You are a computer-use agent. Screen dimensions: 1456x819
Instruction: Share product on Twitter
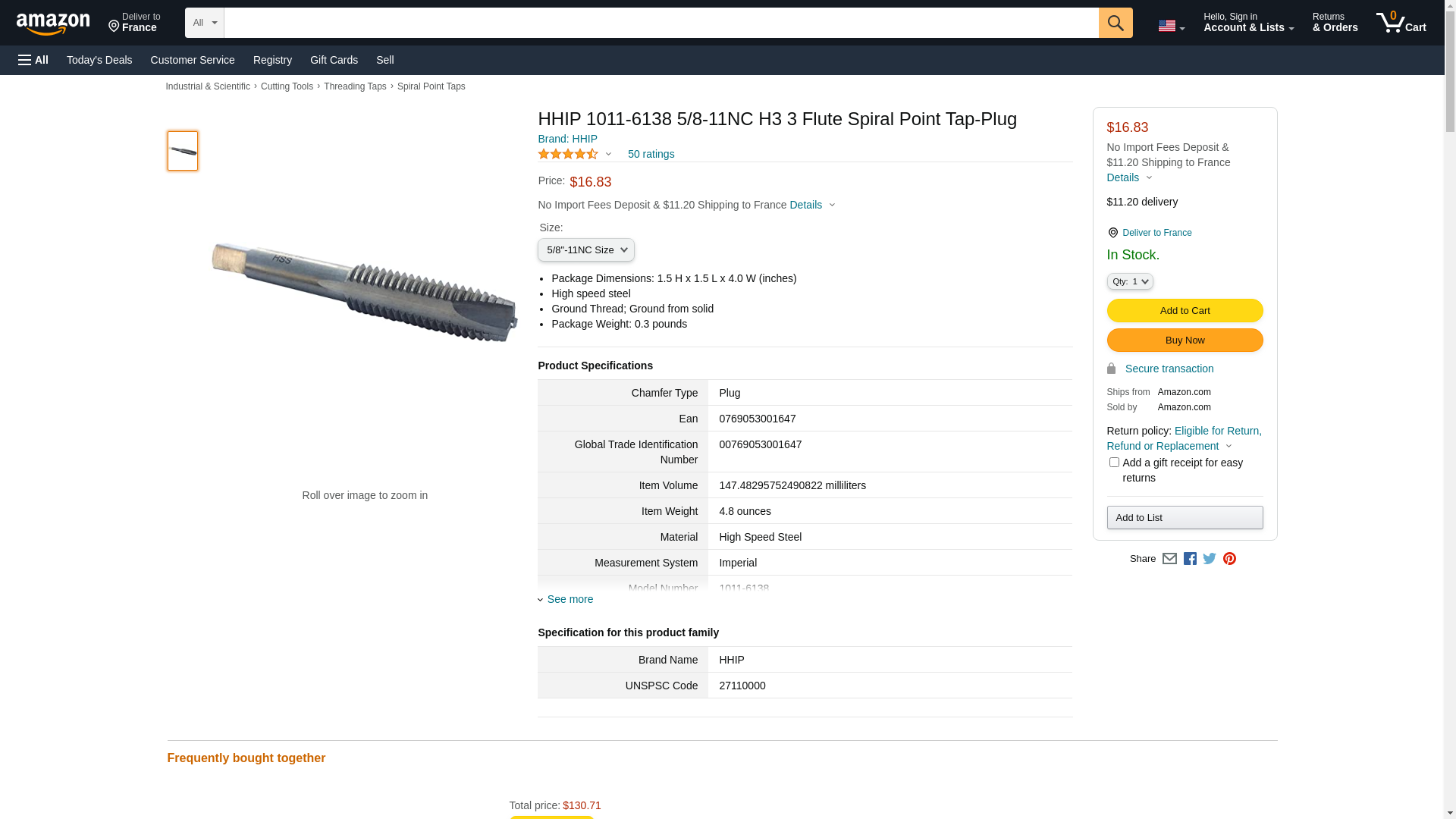[1209, 559]
